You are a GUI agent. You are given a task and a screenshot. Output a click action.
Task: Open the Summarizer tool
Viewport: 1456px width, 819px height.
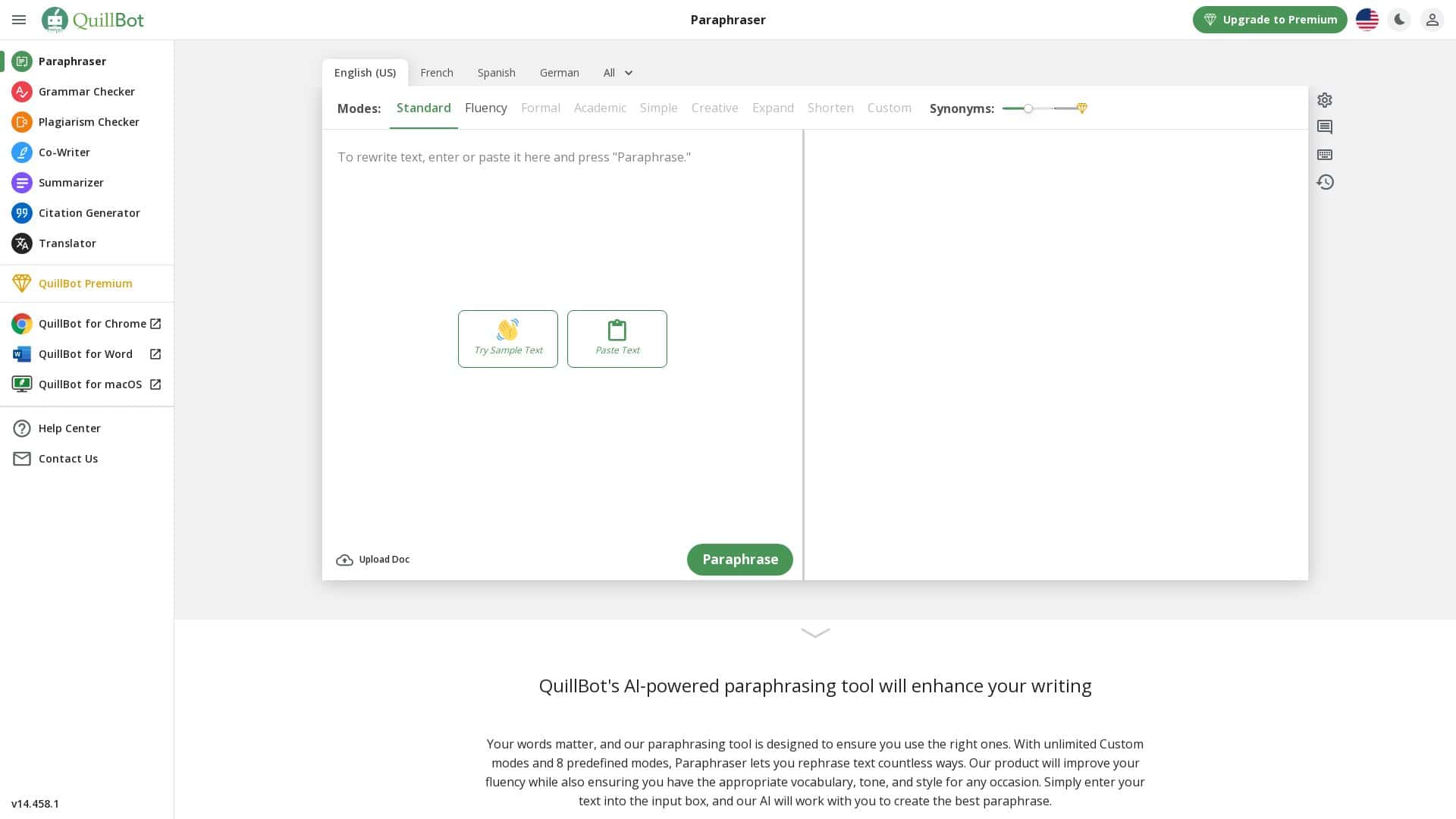71,182
